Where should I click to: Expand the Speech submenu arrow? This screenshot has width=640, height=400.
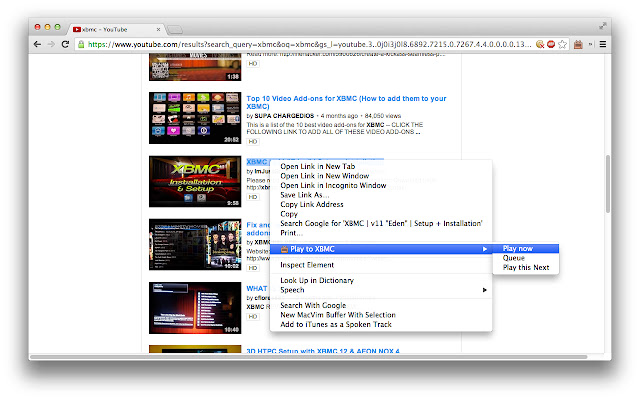484,290
